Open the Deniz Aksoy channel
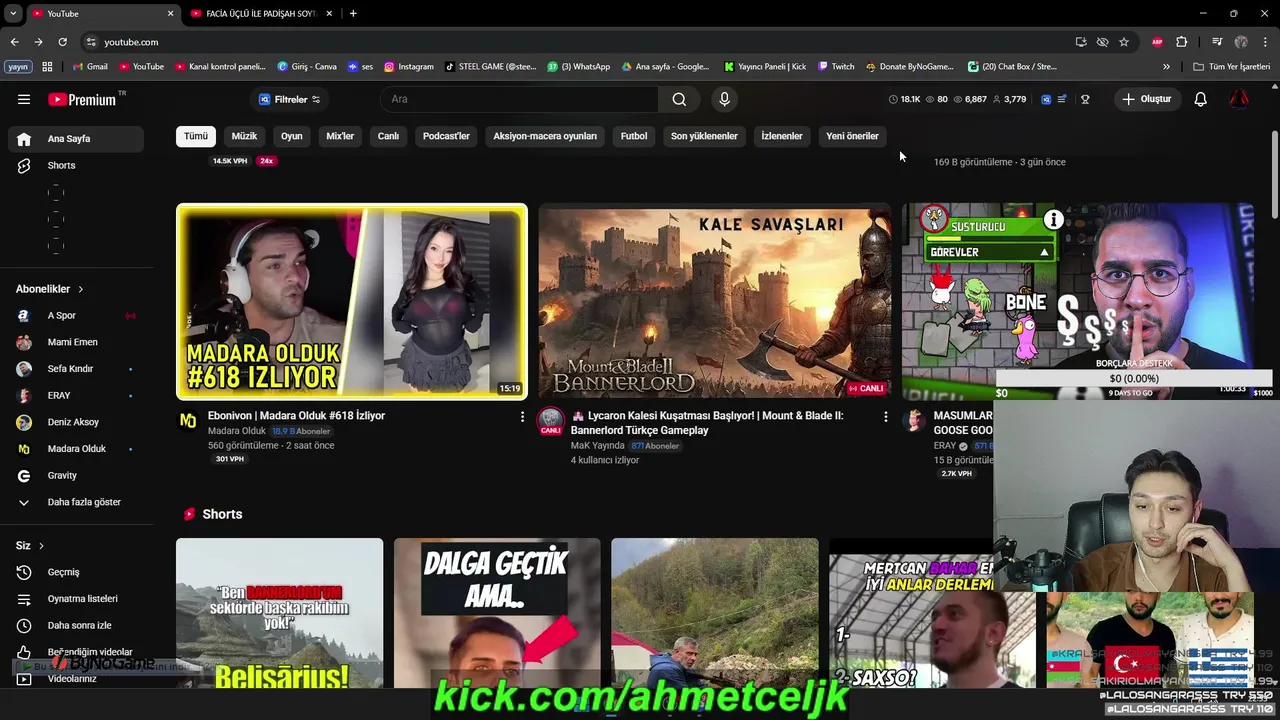Viewport: 1280px width, 720px height. (75, 422)
